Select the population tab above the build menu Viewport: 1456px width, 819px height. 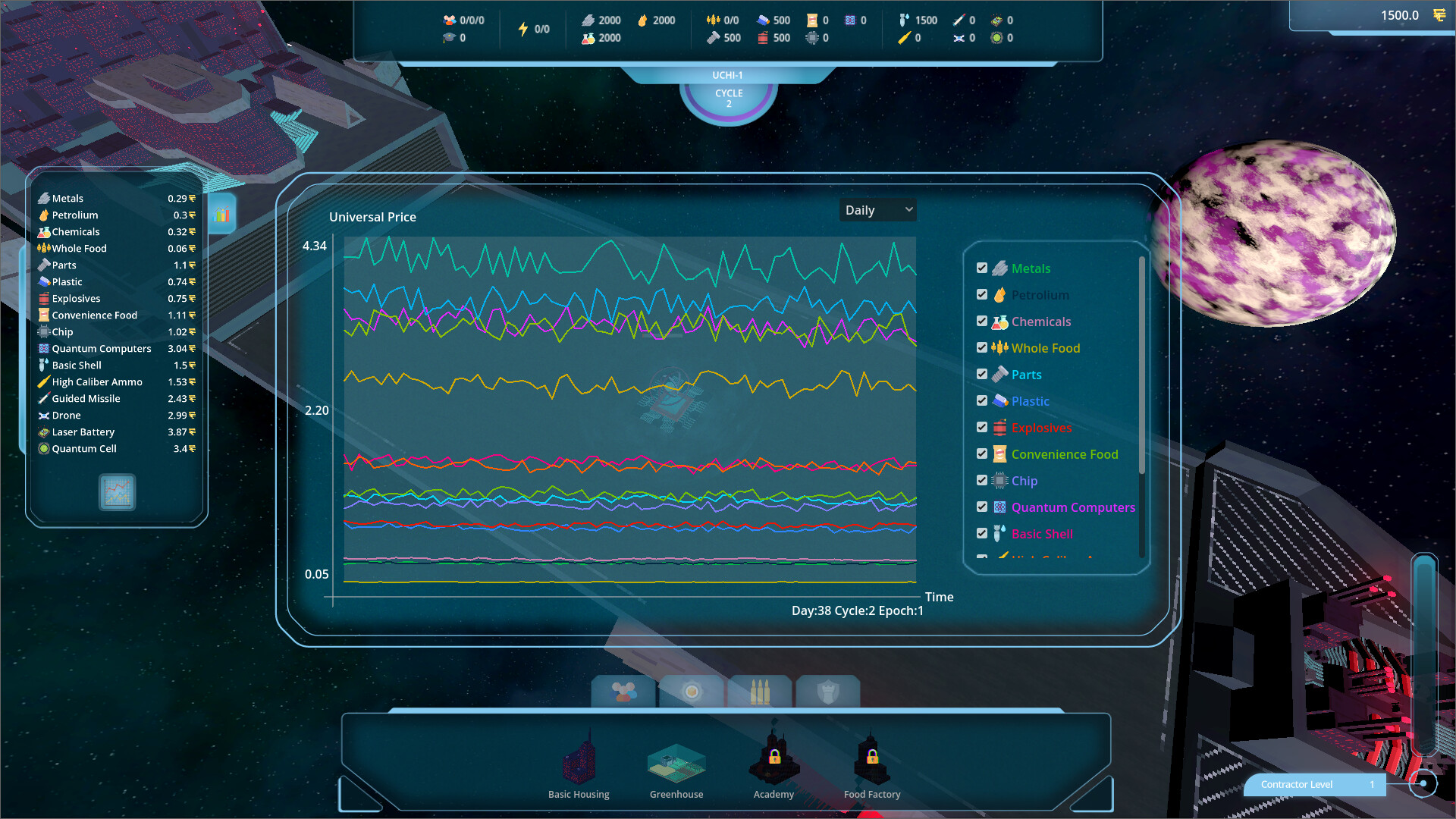(x=623, y=692)
